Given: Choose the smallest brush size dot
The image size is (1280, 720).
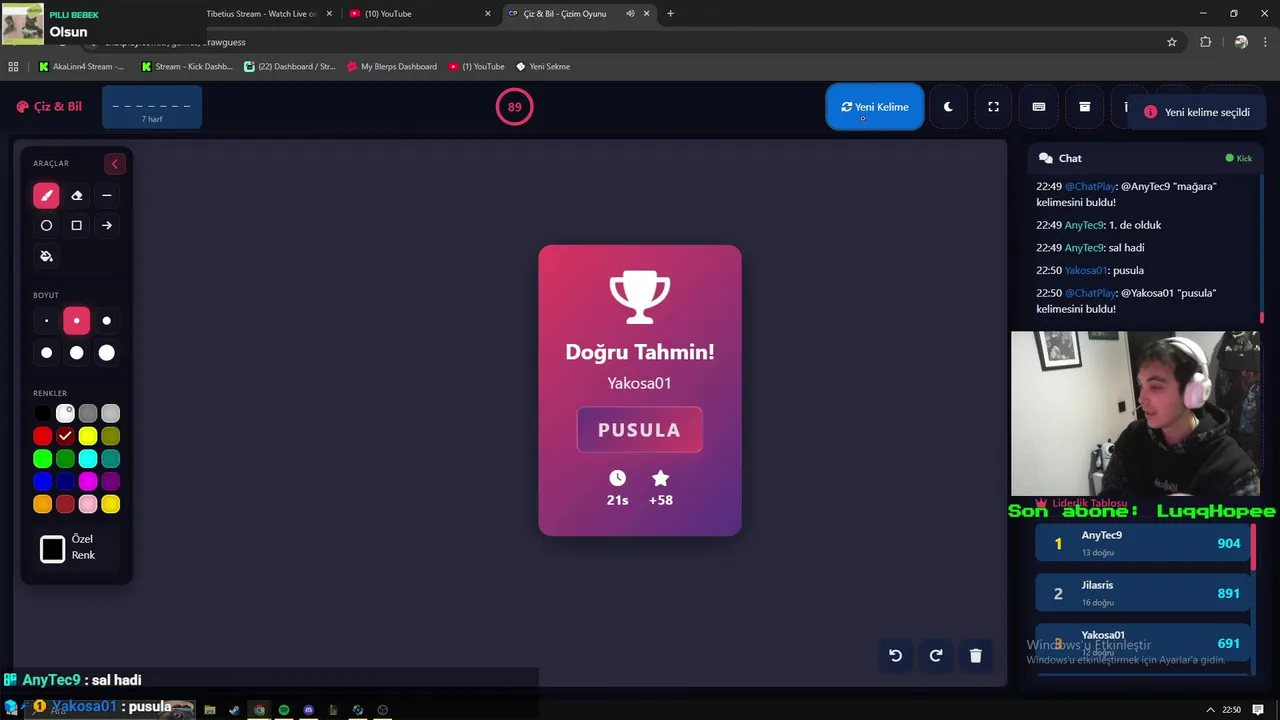Looking at the screenshot, I should [46, 321].
